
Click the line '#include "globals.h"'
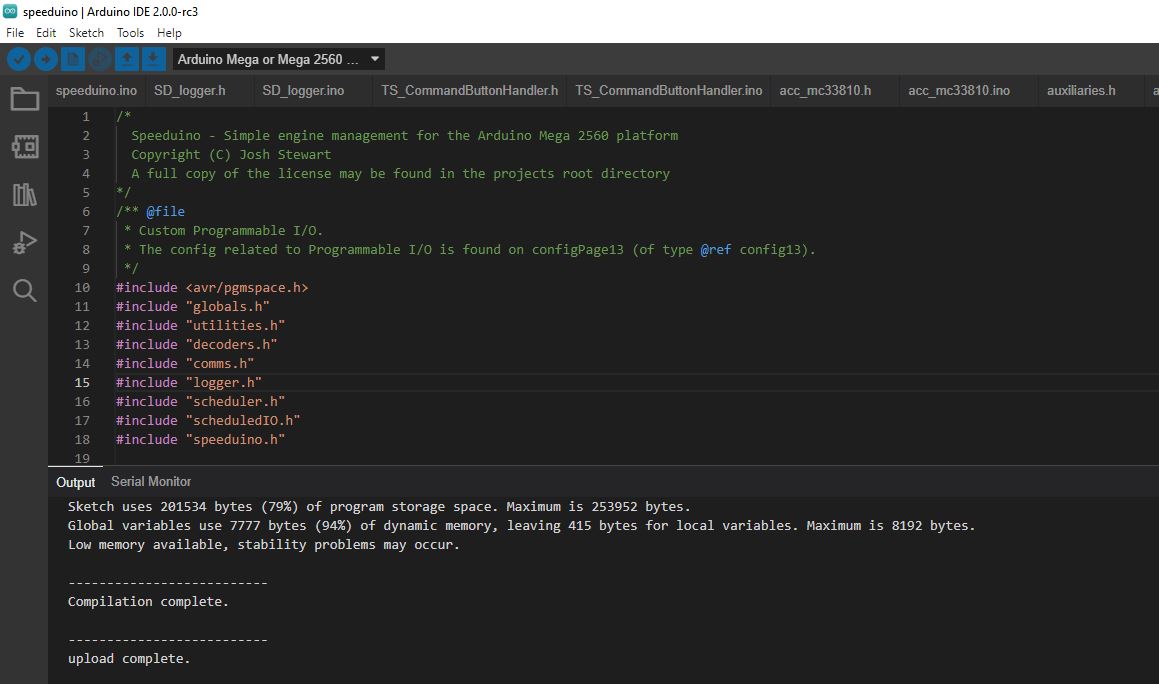193,306
